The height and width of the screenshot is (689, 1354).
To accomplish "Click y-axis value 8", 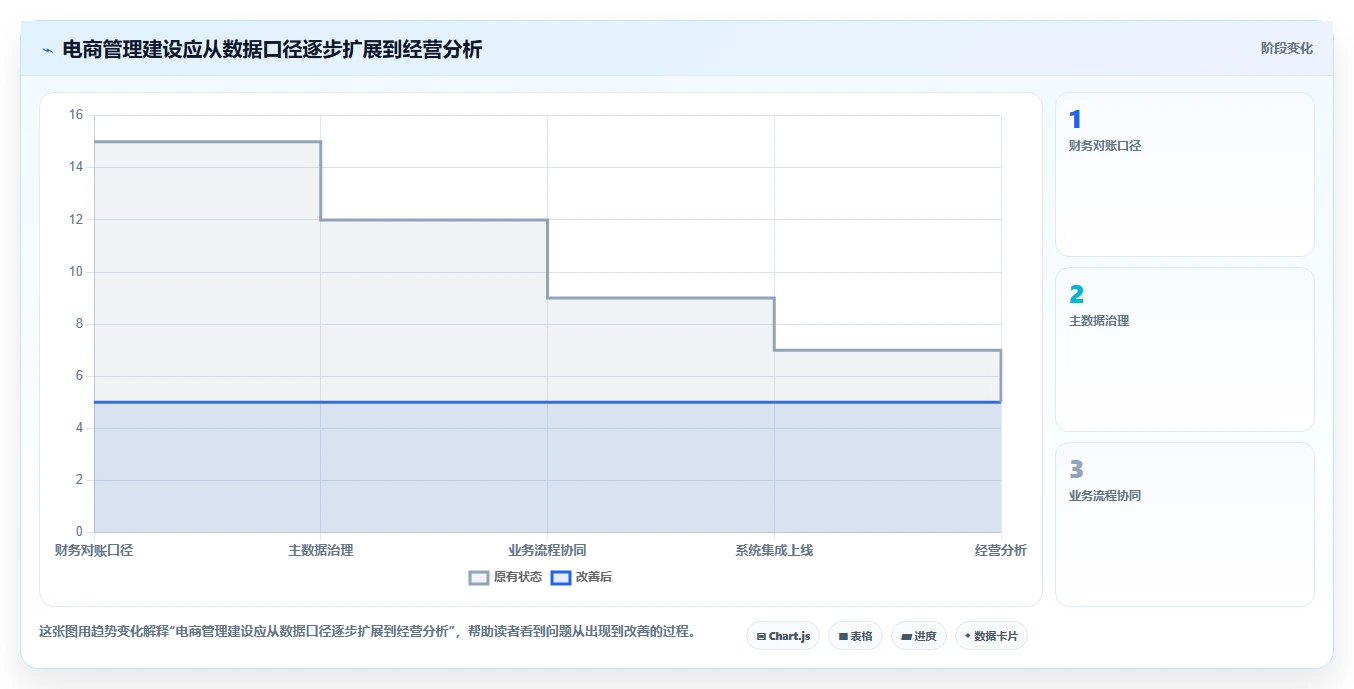I will (80, 324).
